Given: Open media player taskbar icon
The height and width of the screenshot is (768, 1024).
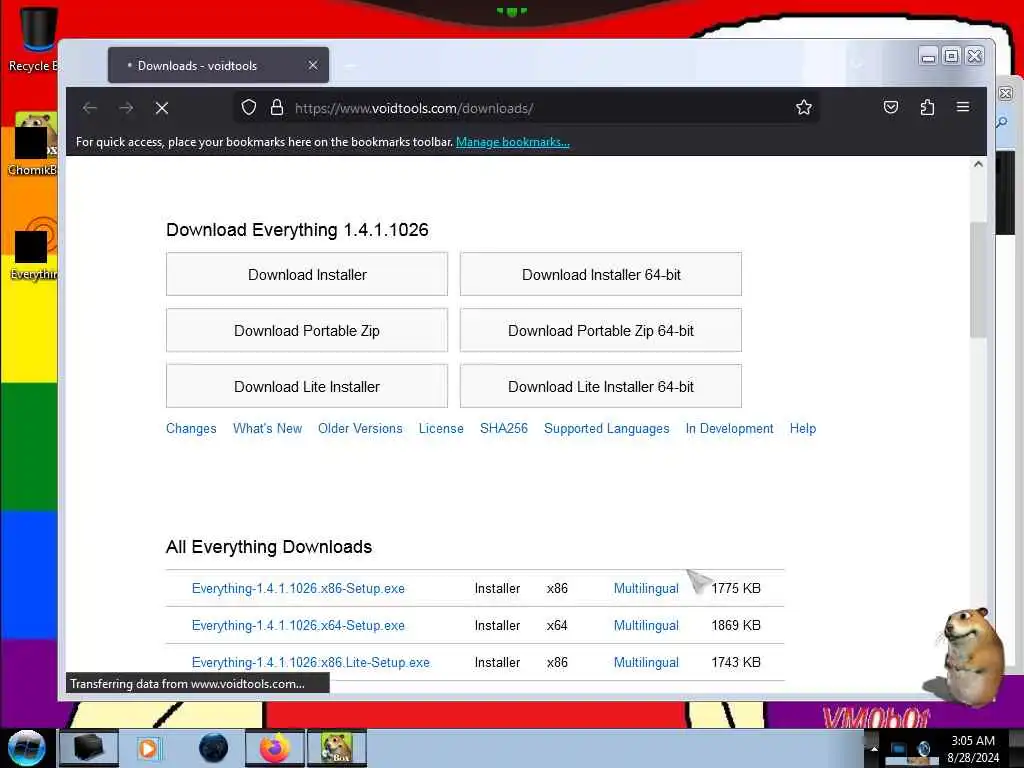Looking at the screenshot, I should (148, 748).
